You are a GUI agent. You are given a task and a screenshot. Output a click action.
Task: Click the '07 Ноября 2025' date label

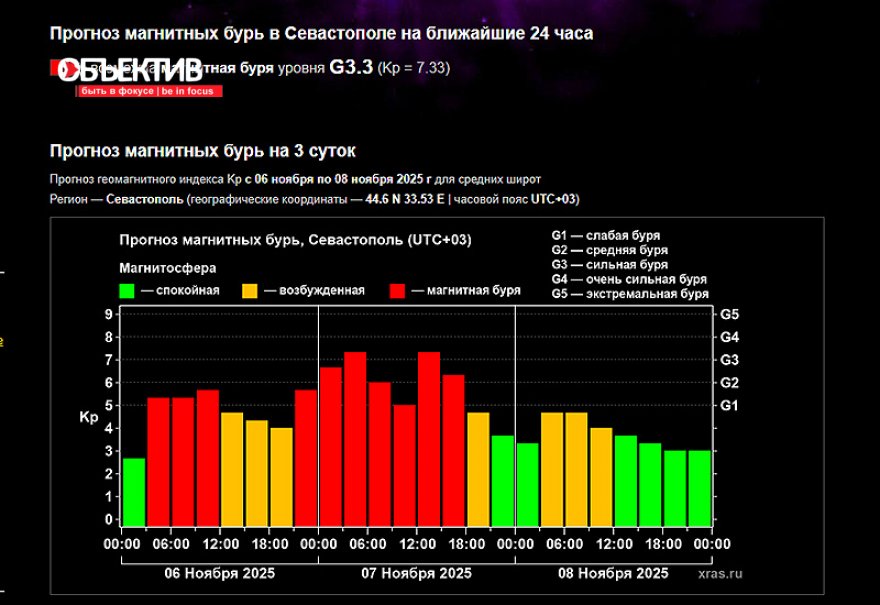click(x=416, y=573)
